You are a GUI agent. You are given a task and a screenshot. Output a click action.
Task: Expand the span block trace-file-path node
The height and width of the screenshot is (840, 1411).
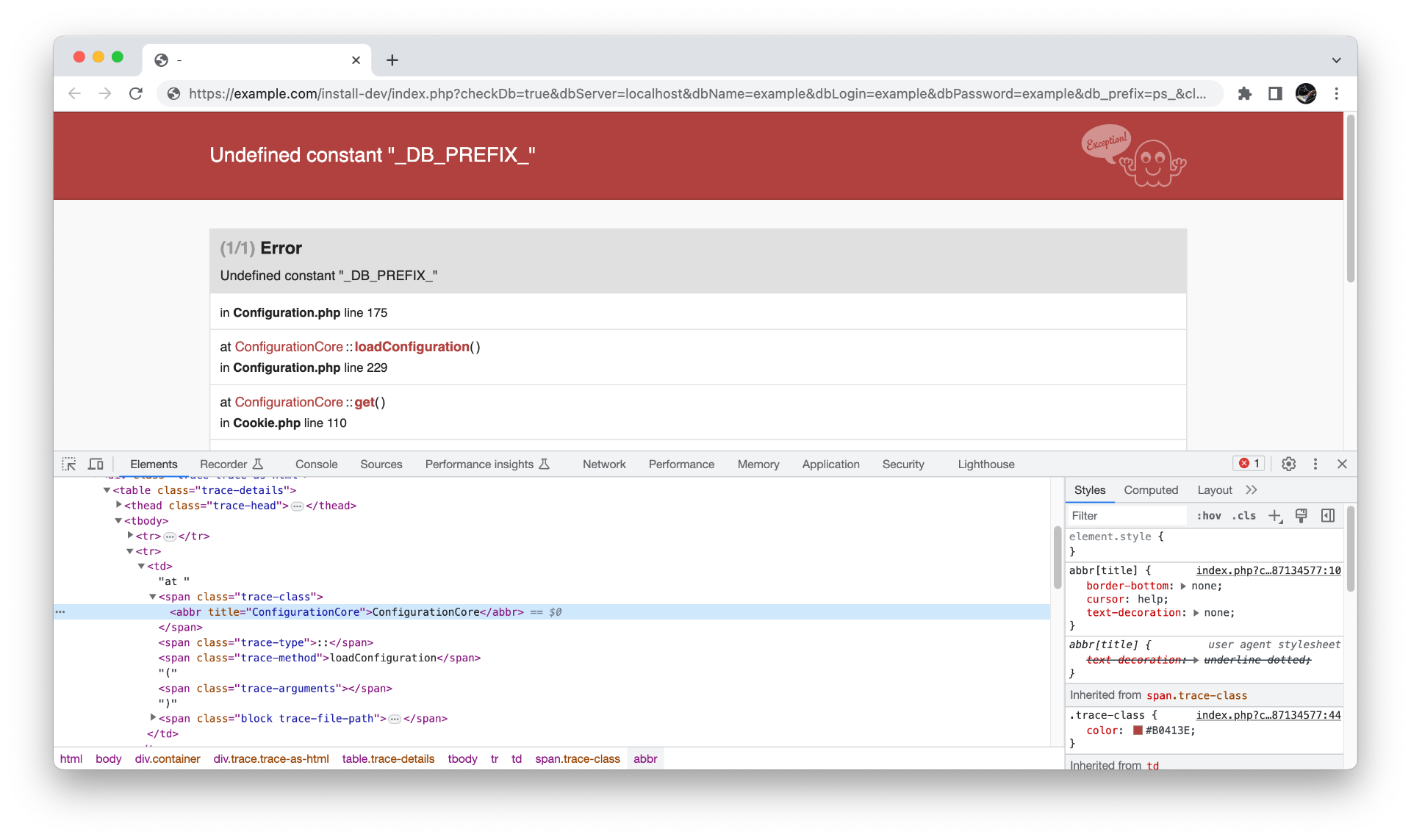click(153, 717)
